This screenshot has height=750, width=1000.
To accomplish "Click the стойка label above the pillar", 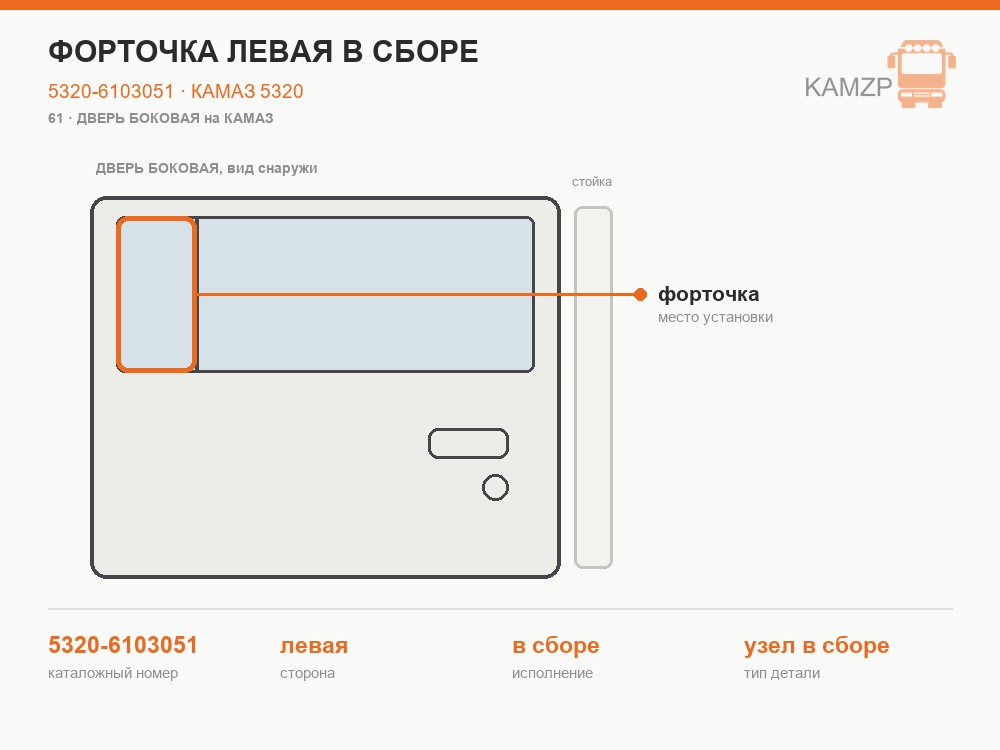I will pos(592,182).
